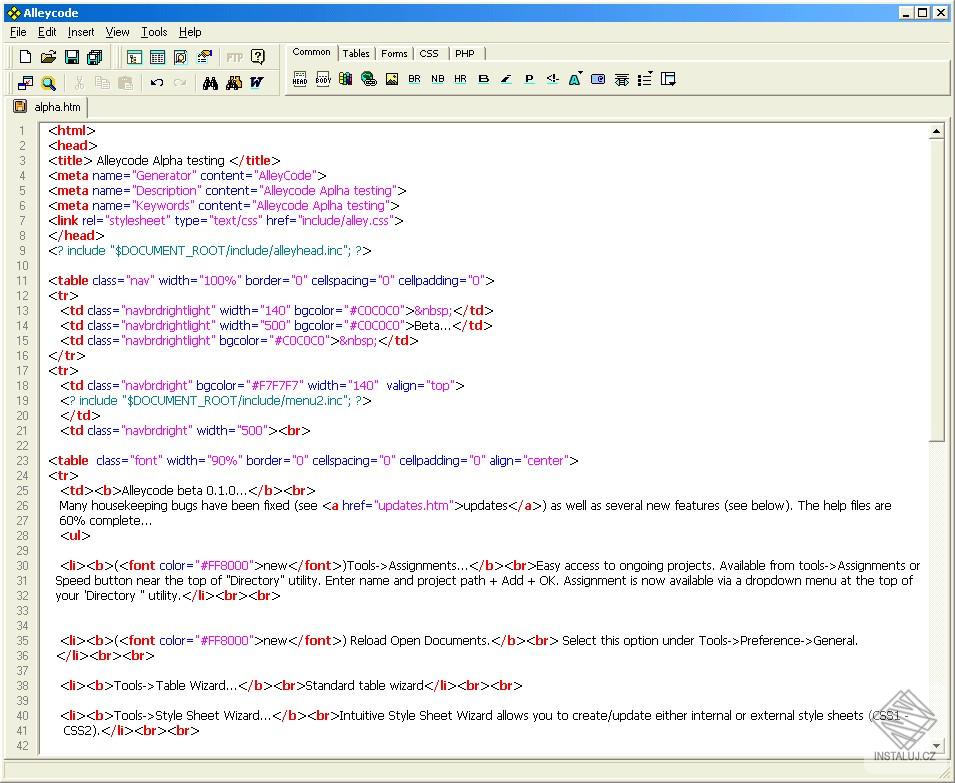
Task: Create a new document
Action: click(x=24, y=57)
